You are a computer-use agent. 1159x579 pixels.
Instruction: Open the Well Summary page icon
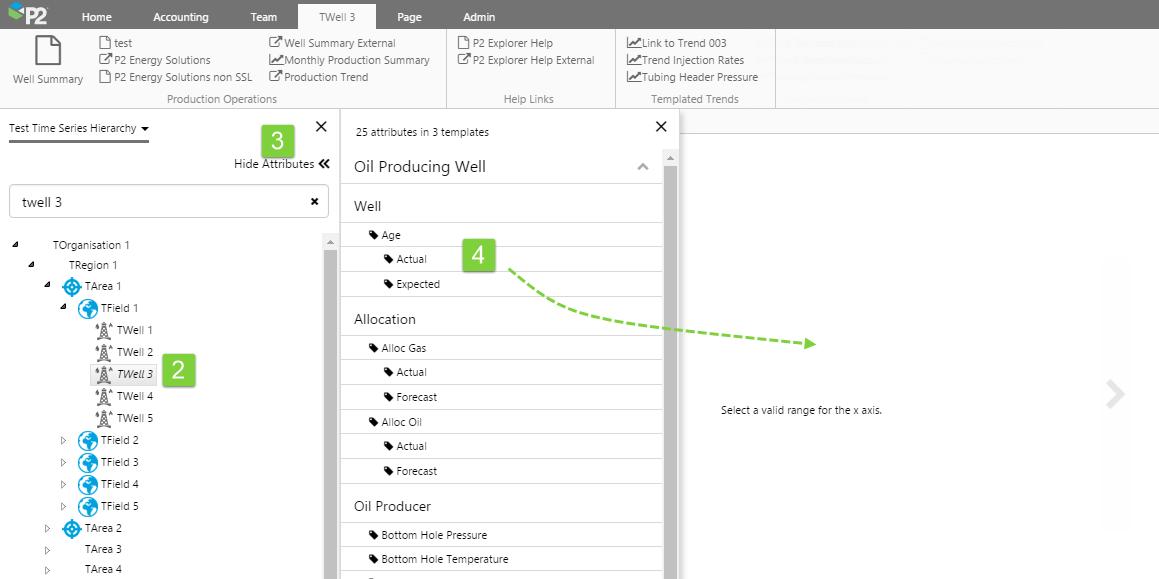coord(47,52)
